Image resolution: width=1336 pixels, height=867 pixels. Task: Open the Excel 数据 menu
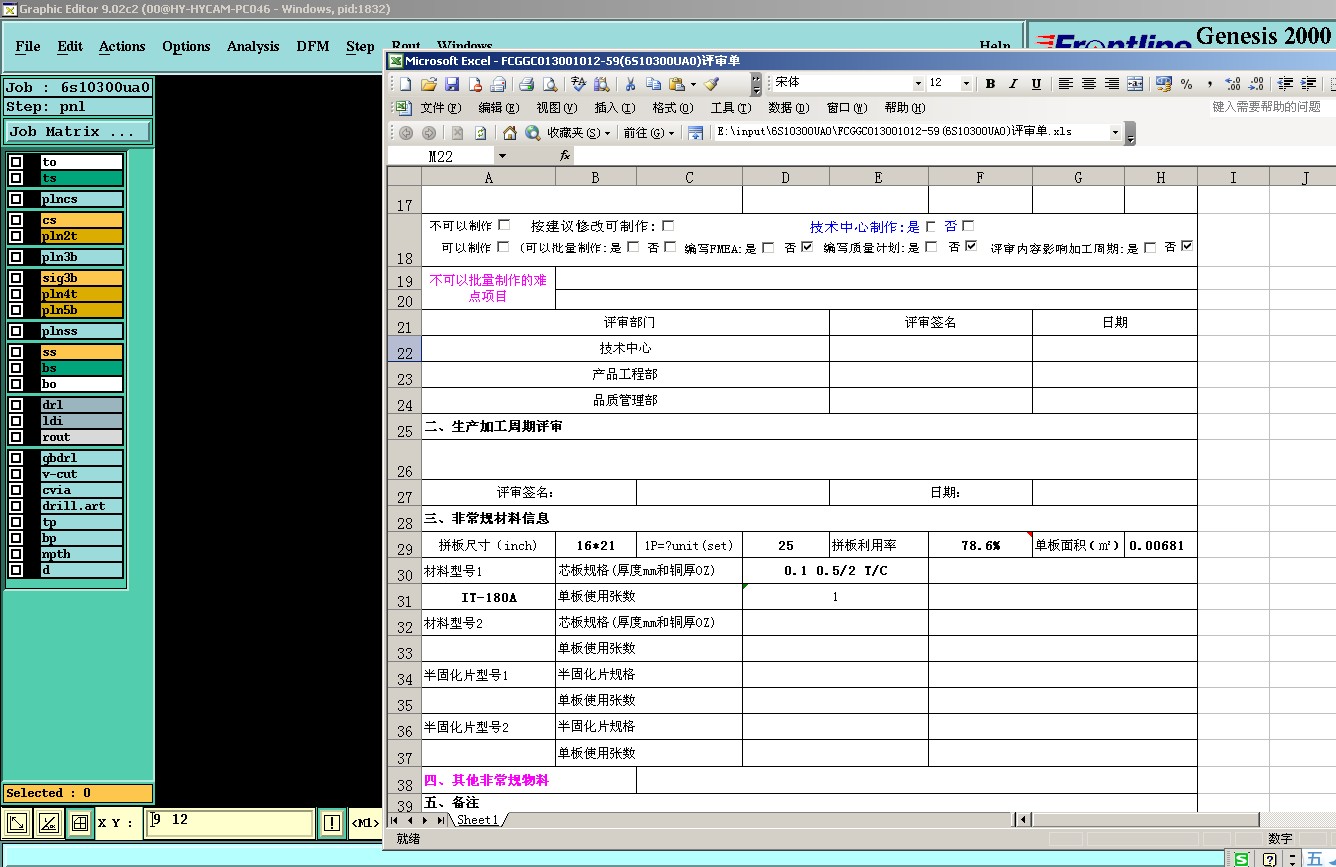pos(788,107)
